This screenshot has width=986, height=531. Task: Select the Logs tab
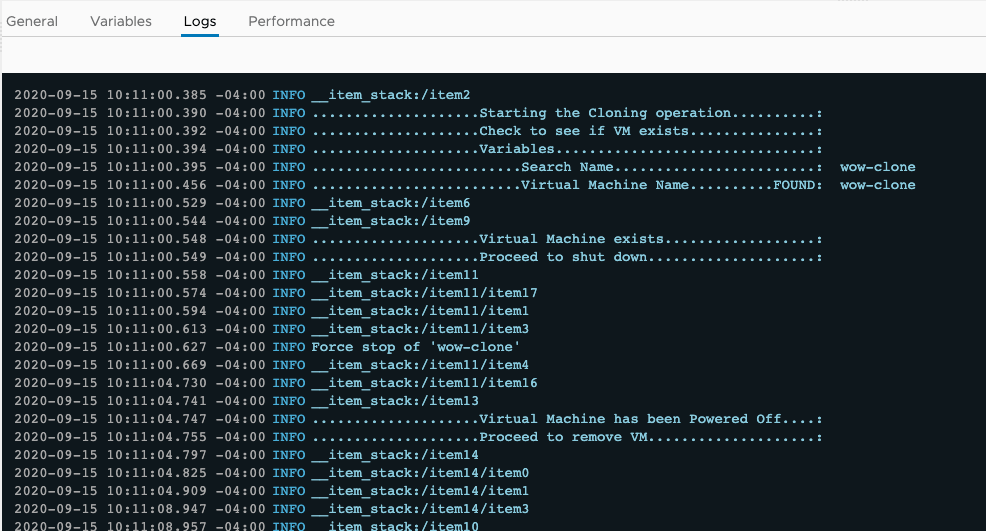200,21
